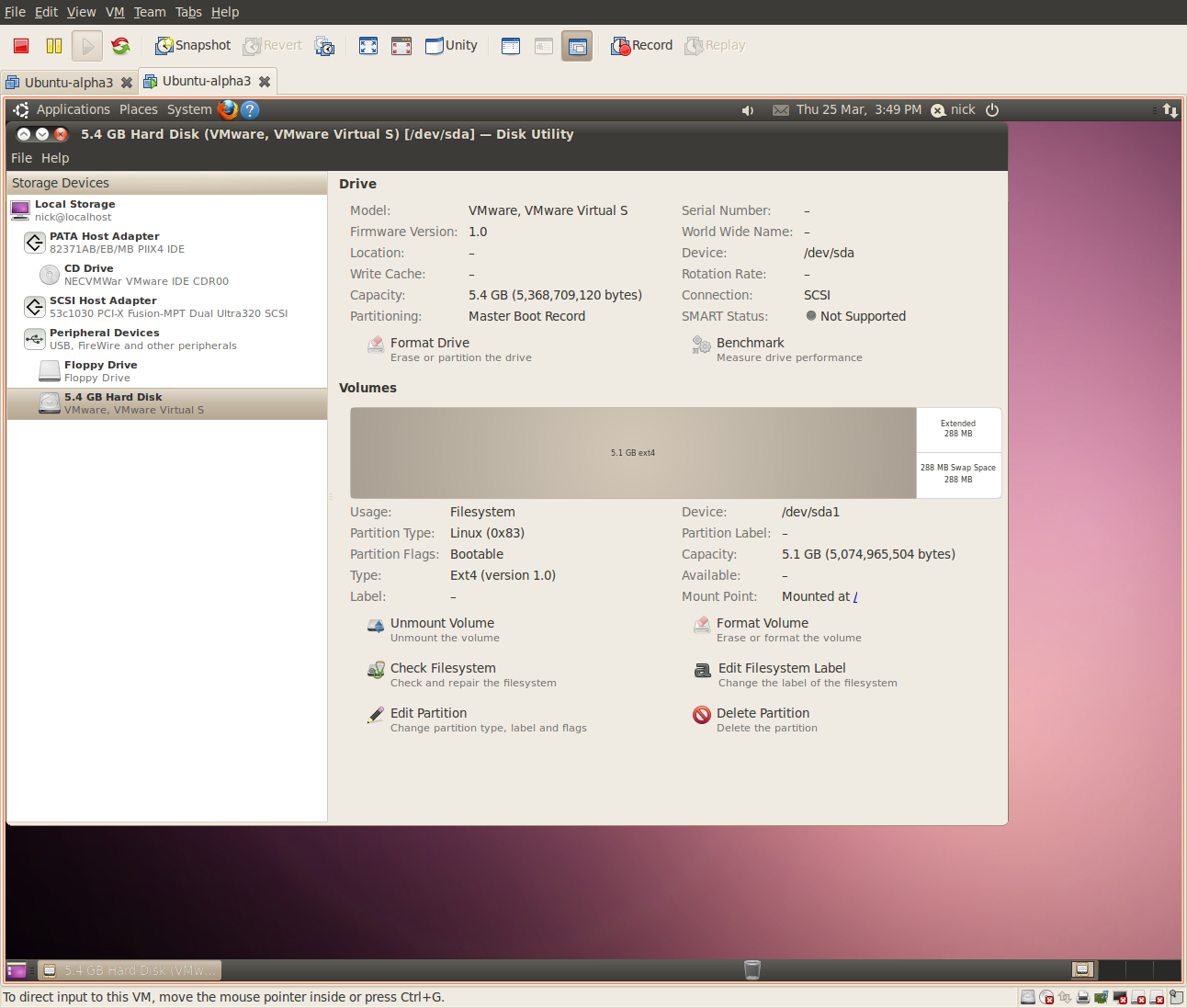Open the Applications menu

[x=73, y=109]
